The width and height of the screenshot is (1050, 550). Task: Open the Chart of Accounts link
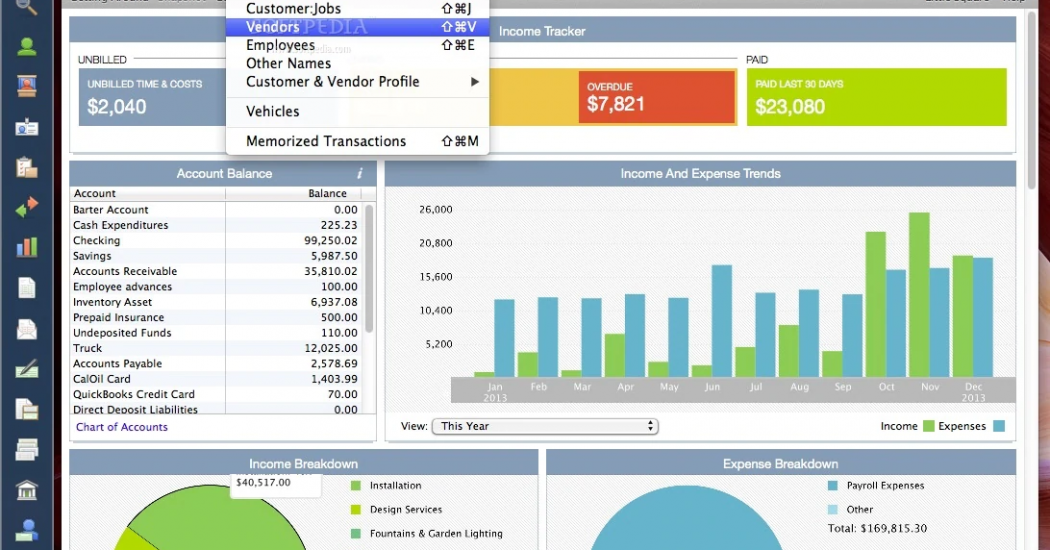[122, 427]
